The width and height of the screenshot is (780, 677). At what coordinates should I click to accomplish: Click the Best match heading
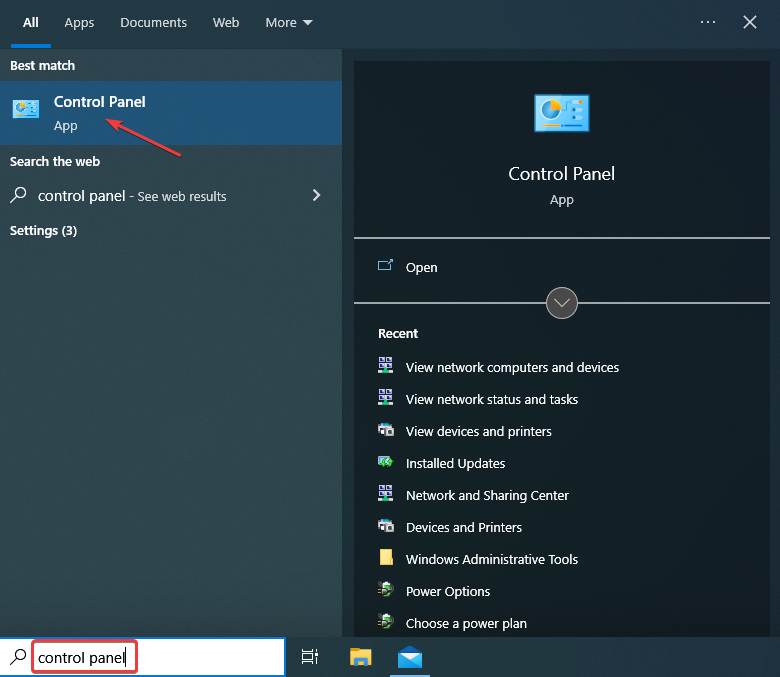tap(42, 66)
